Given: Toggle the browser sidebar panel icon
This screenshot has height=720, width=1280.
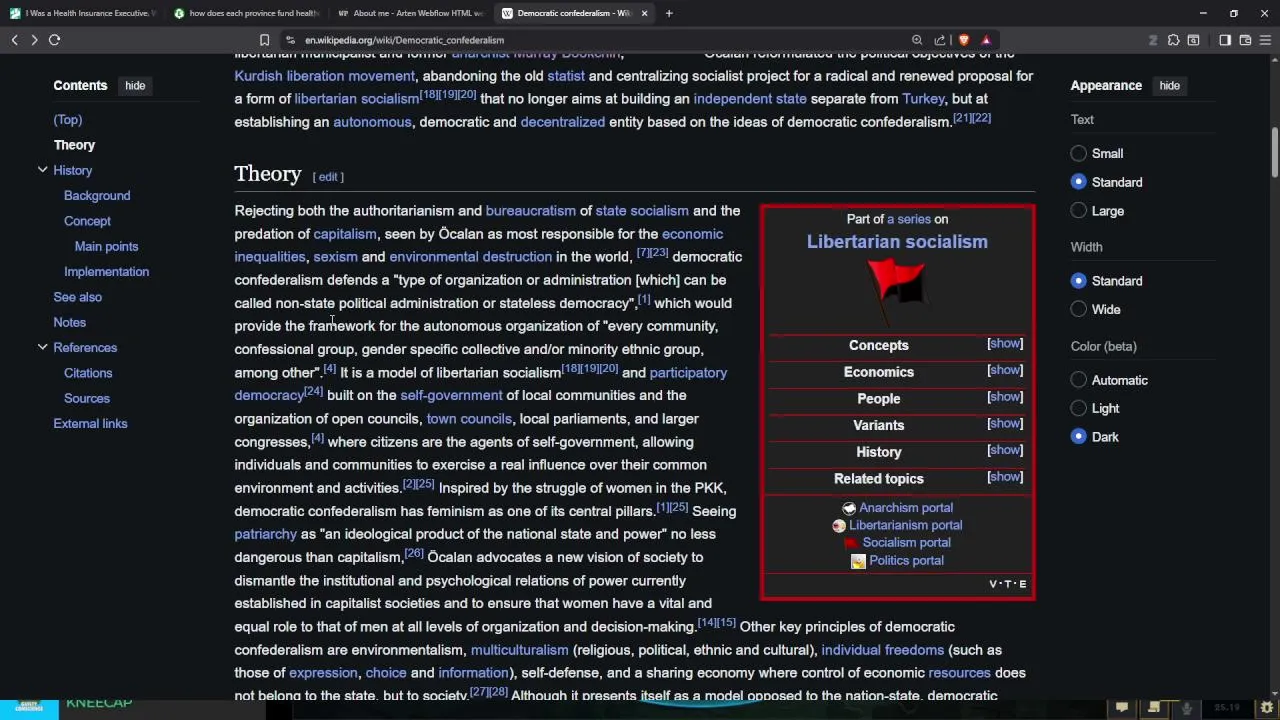Looking at the screenshot, I should pyautogui.click(x=1225, y=40).
